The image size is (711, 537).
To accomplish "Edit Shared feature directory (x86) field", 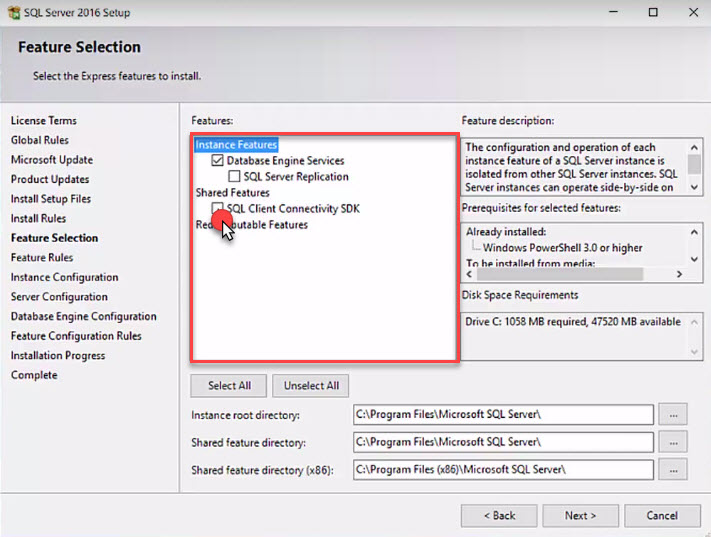I will pyautogui.click(x=503, y=470).
